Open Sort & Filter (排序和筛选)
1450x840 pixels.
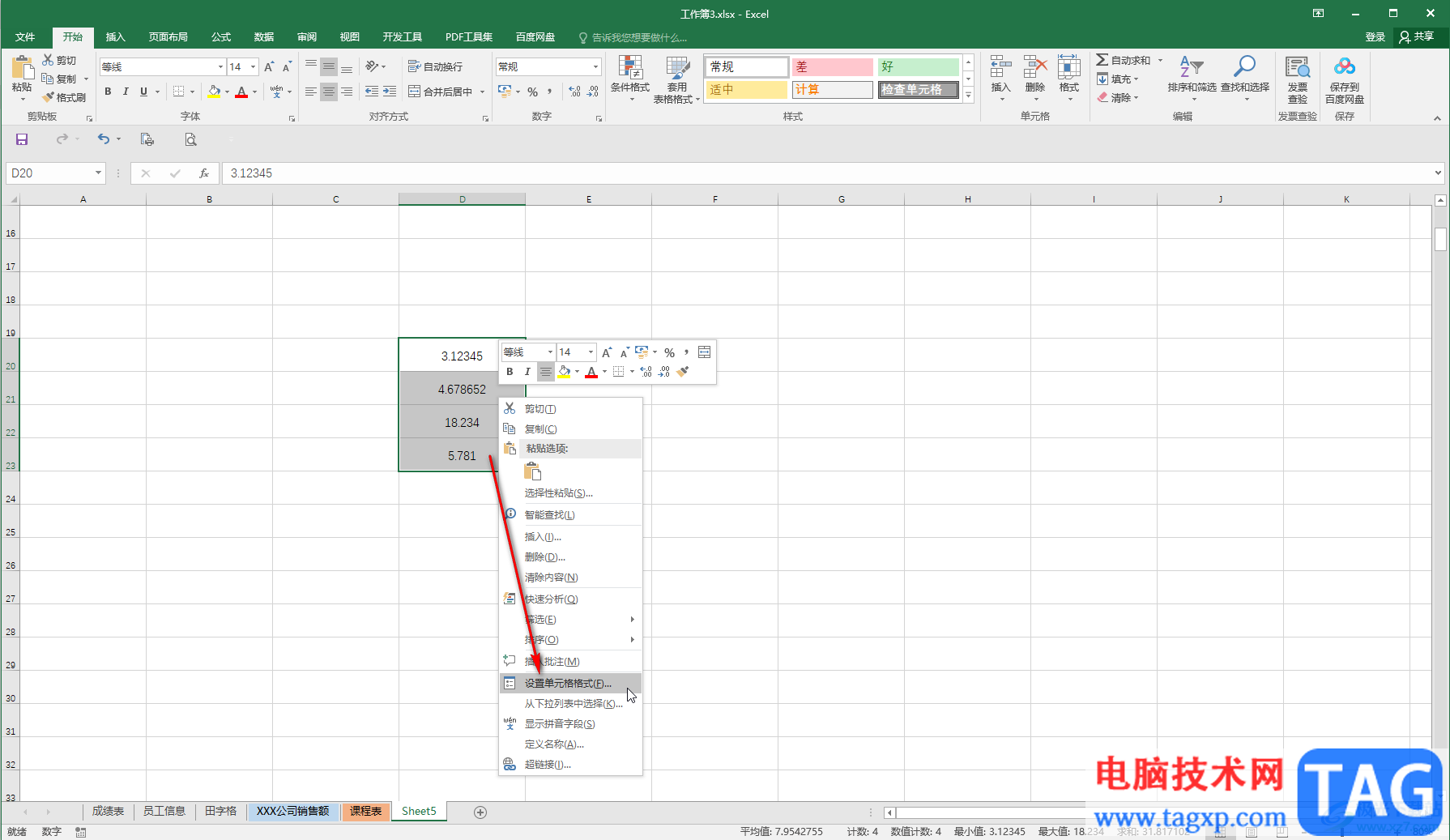1192,79
